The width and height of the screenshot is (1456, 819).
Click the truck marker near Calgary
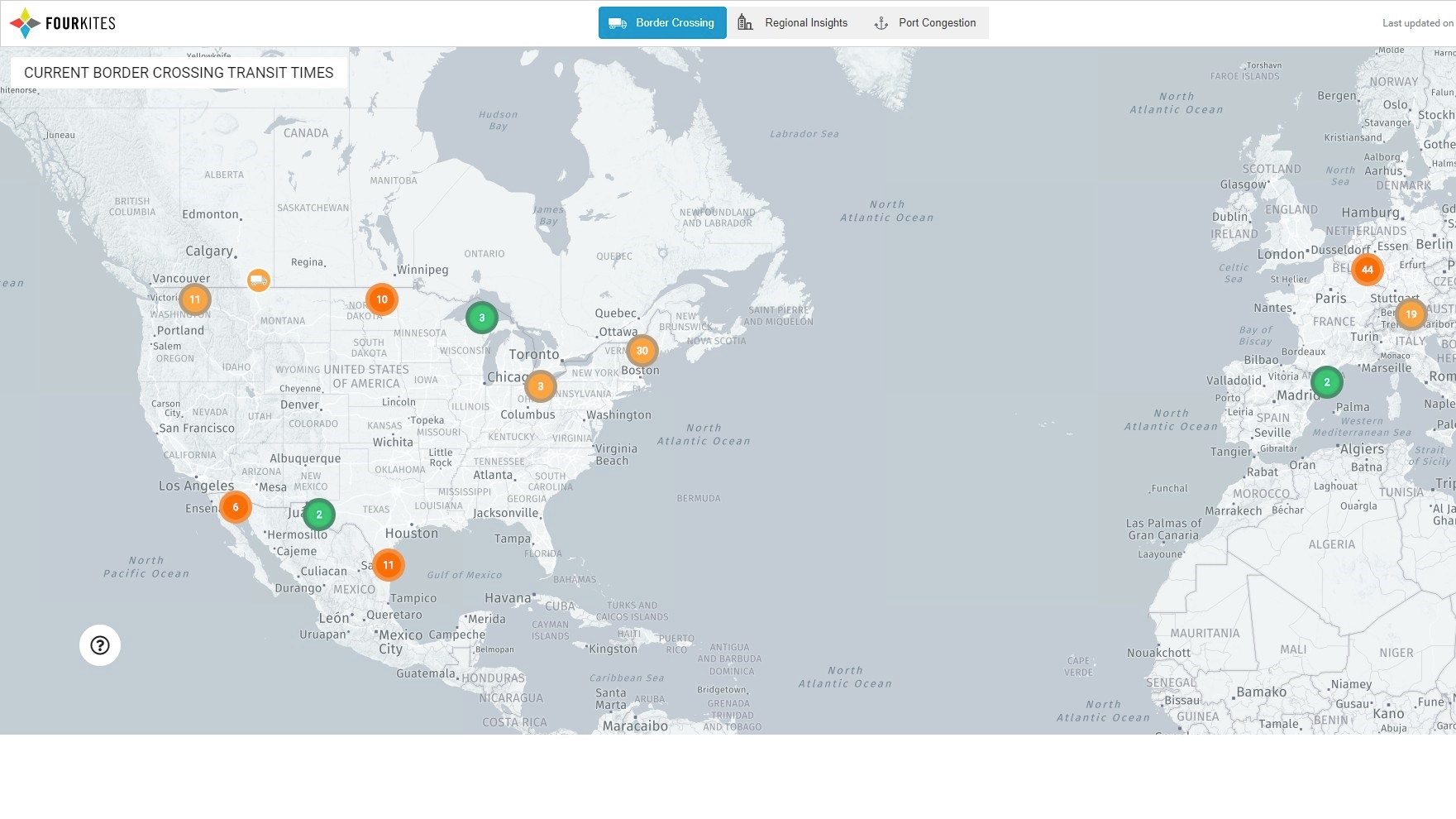tap(259, 280)
